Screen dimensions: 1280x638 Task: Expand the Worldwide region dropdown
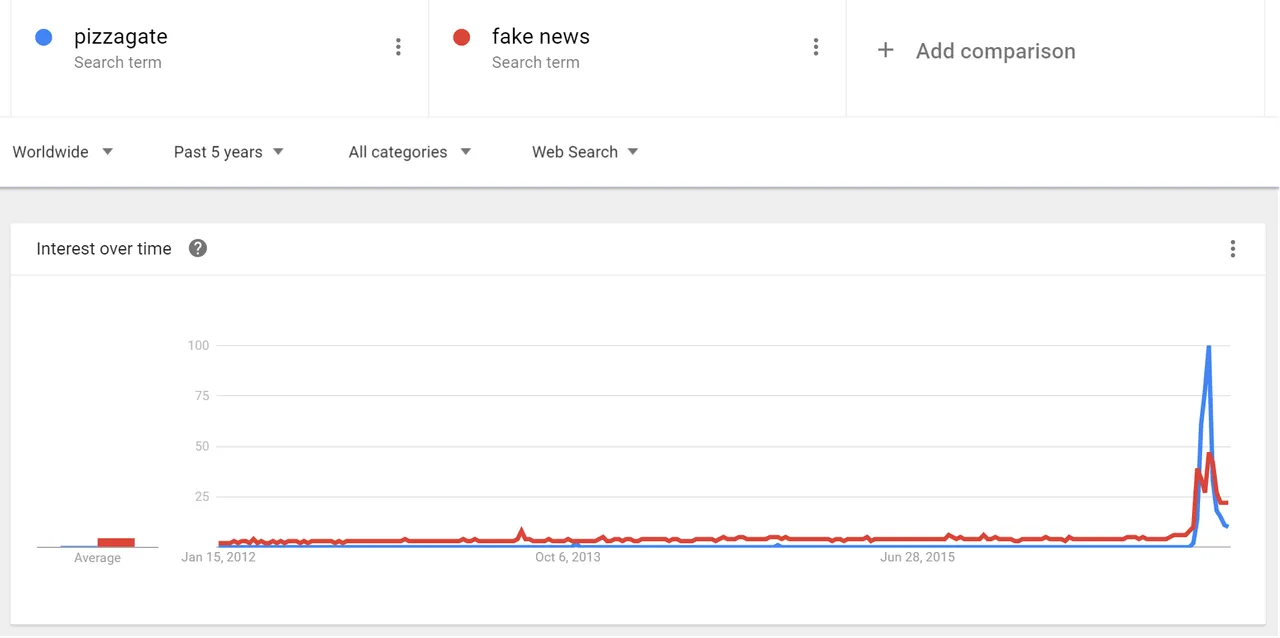[x=63, y=152]
